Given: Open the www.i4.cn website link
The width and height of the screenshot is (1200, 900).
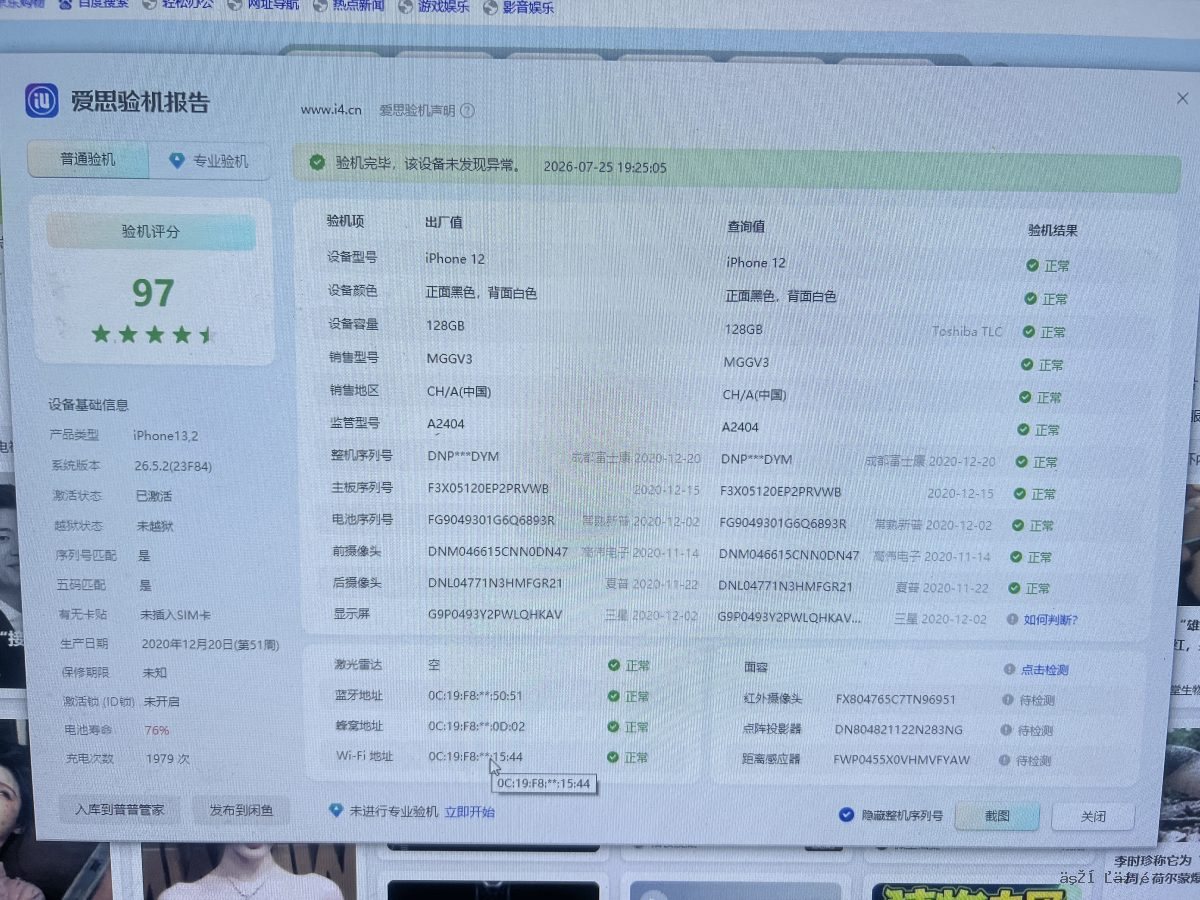Looking at the screenshot, I should pos(331,110).
